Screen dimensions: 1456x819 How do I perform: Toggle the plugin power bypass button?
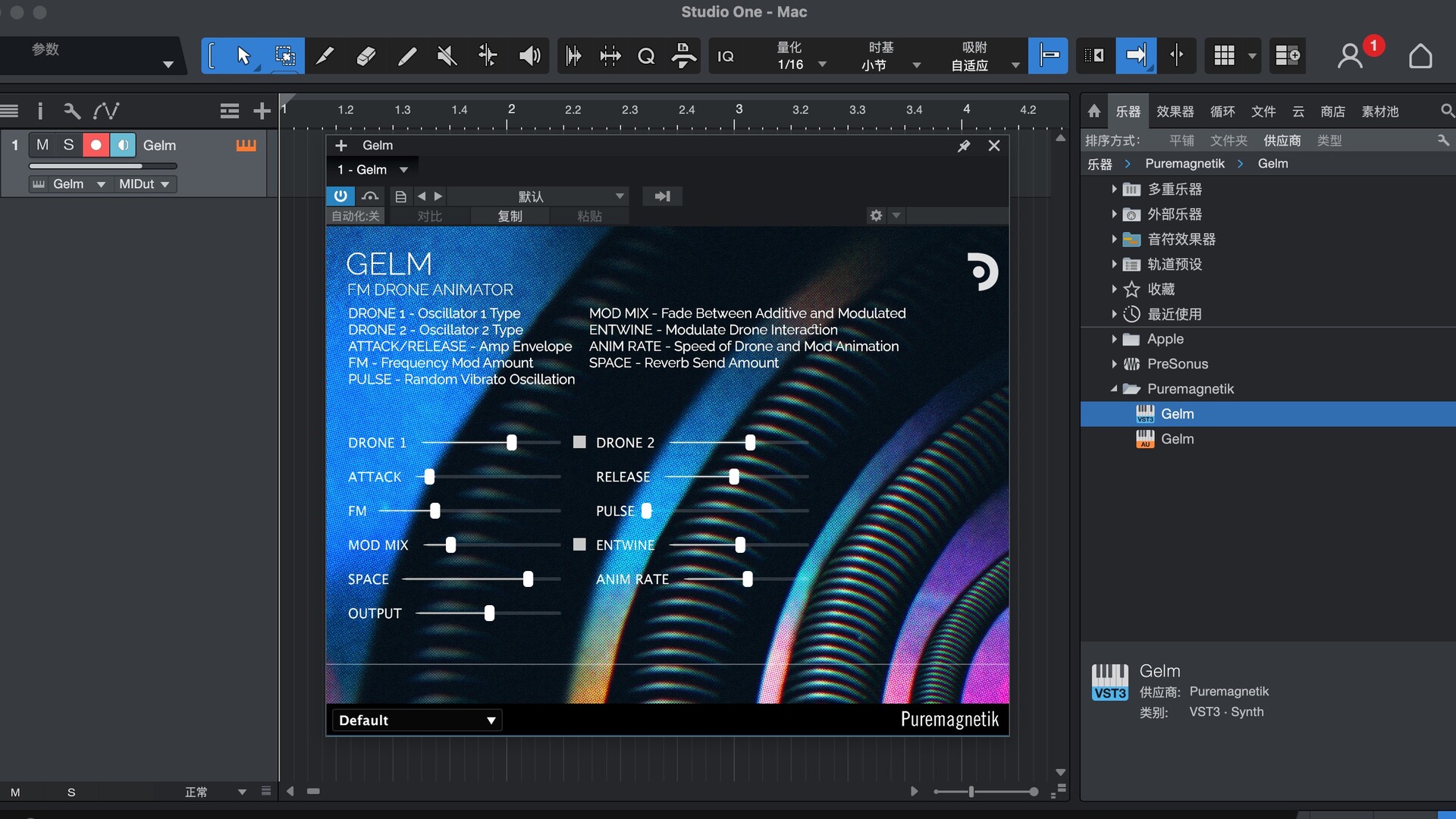[340, 196]
